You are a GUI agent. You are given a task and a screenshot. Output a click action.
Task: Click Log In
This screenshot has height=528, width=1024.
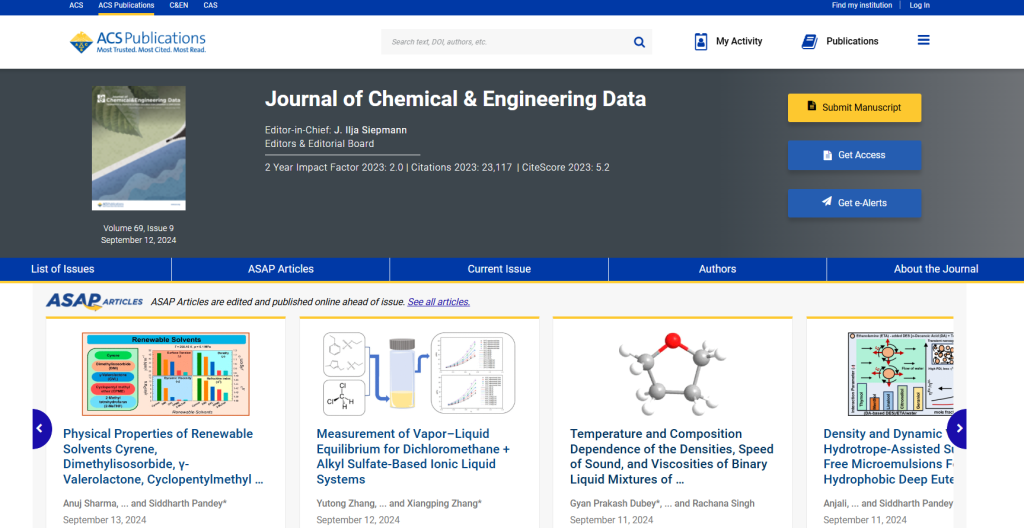pos(920,5)
